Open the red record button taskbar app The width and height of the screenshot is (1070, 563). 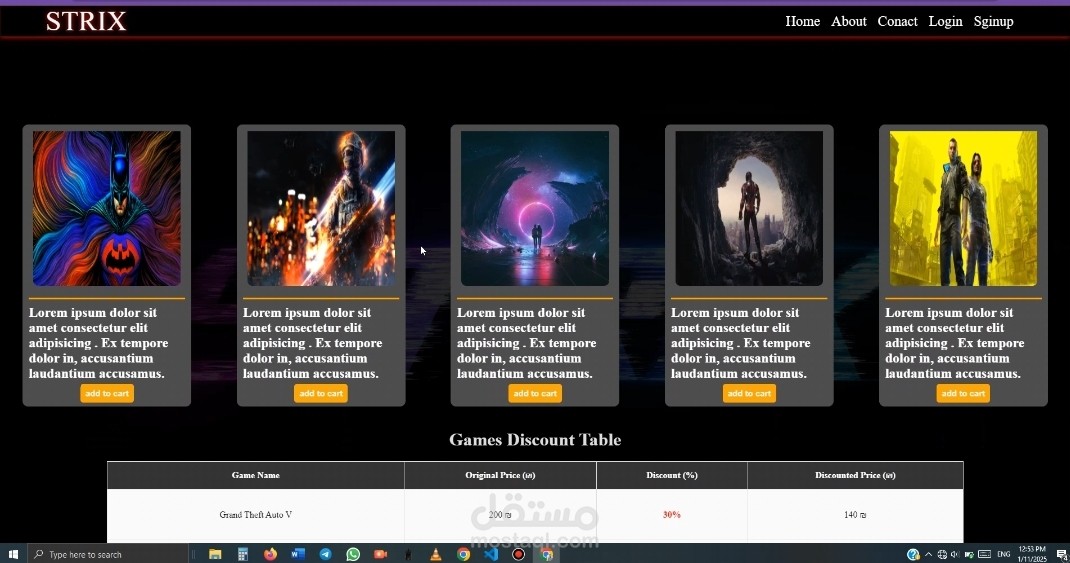(519, 554)
